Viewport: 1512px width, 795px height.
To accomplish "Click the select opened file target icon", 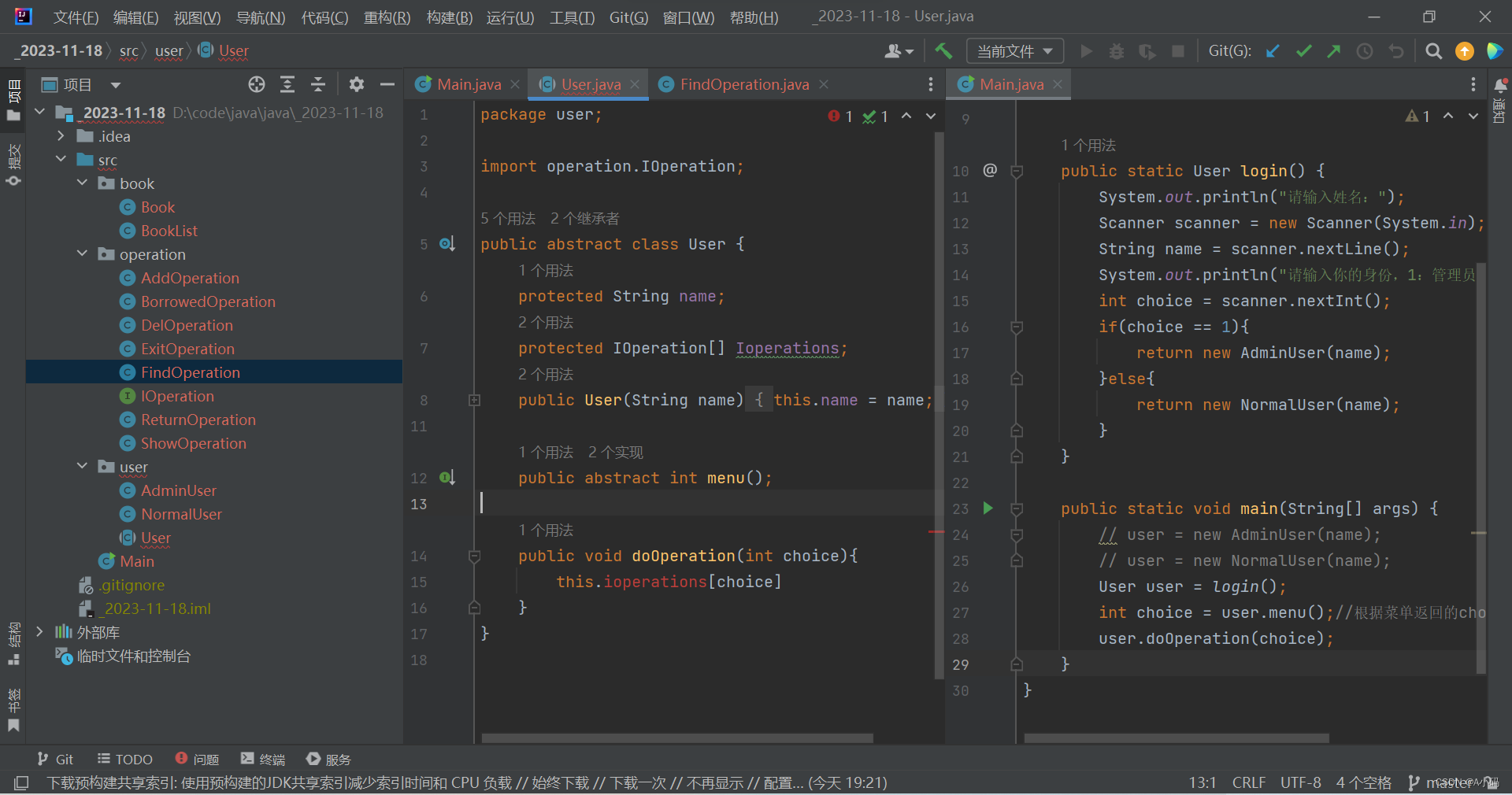I will click(x=257, y=84).
